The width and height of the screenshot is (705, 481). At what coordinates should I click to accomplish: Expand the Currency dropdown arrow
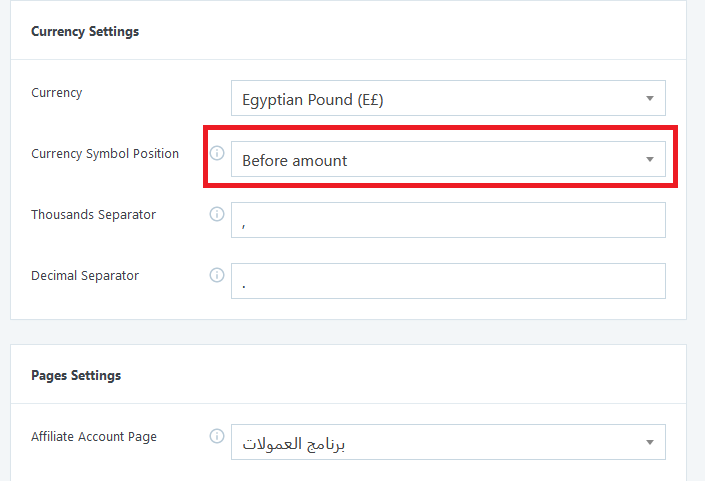point(650,98)
